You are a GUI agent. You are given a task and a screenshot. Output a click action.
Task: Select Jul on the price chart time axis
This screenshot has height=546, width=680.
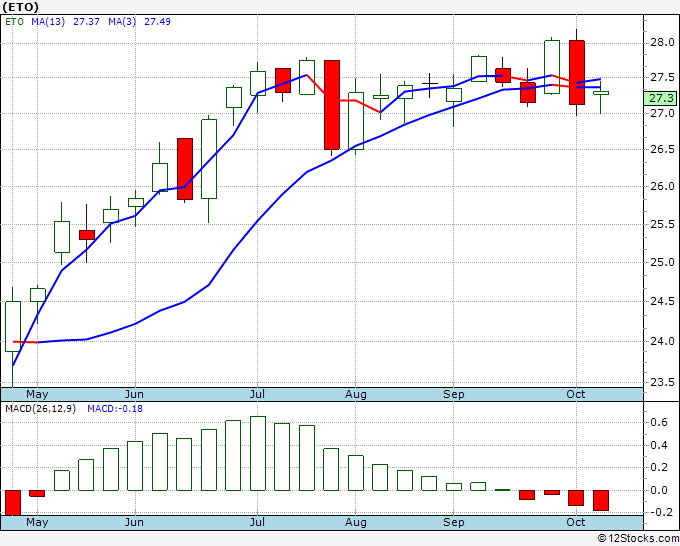tap(257, 394)
